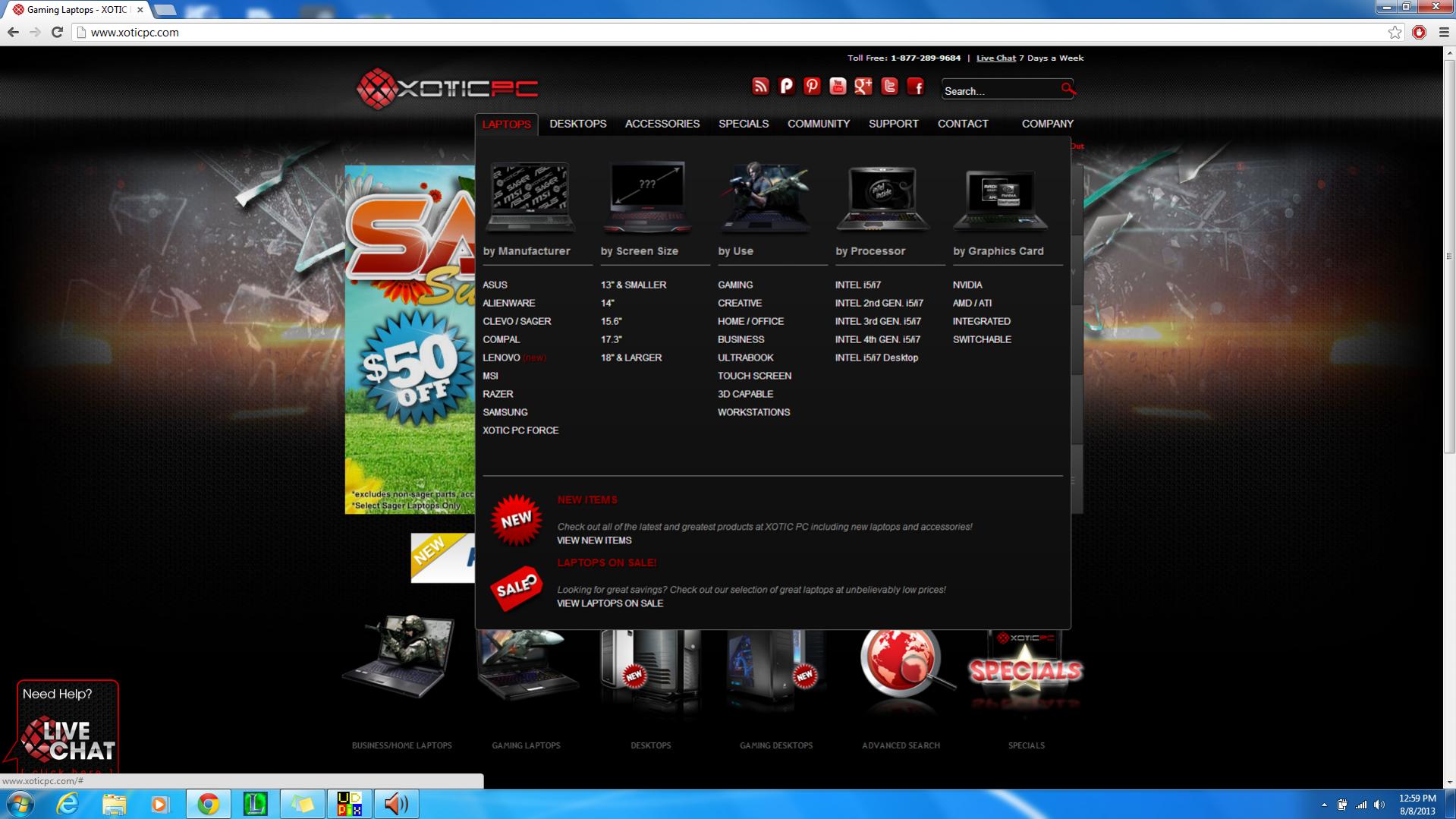This screenshot has width=1456, height=819.
Task: Click into the Search text field
Action: coord(998,91)
